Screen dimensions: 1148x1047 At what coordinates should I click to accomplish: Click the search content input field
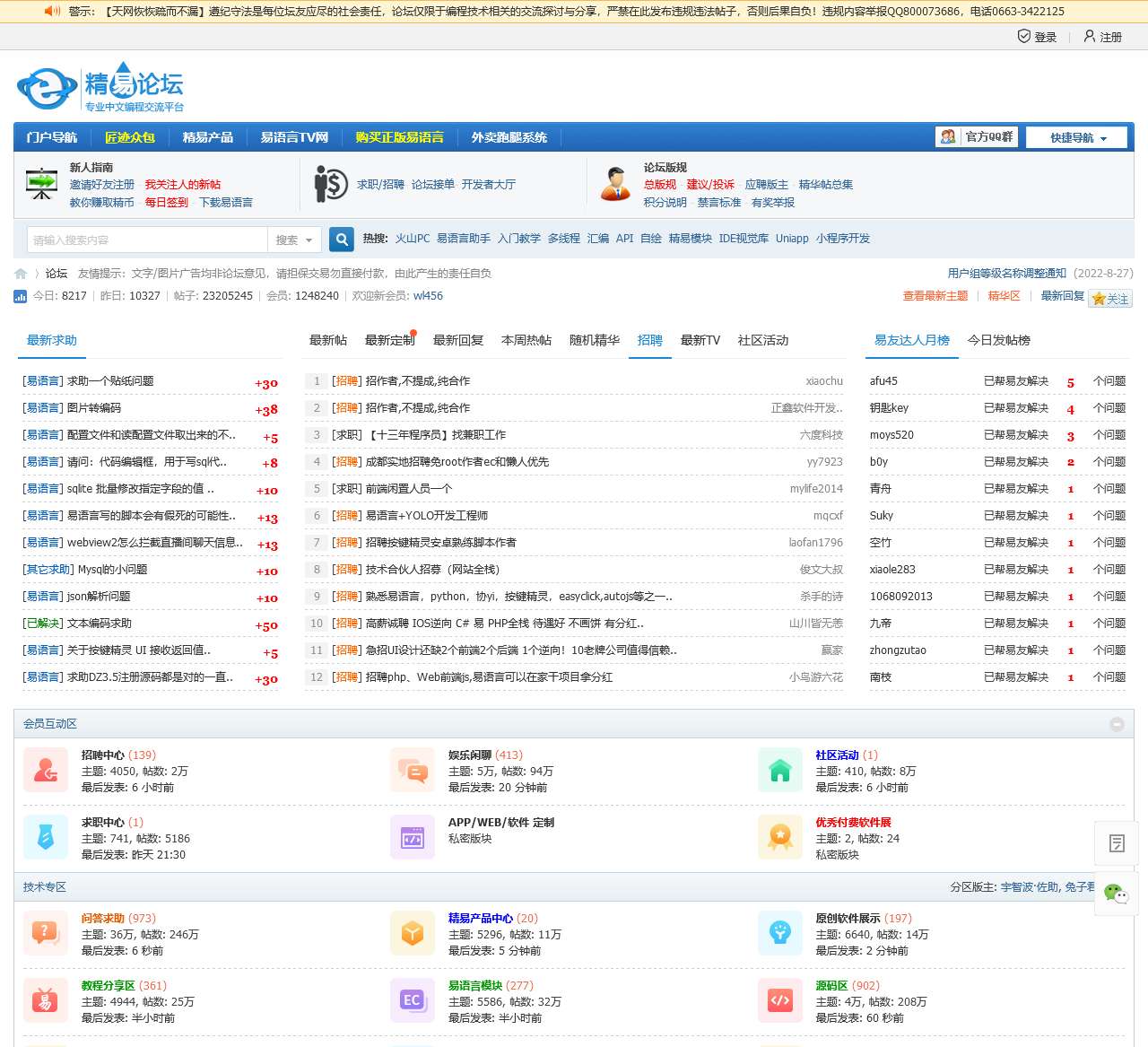[x=147, y=240]
